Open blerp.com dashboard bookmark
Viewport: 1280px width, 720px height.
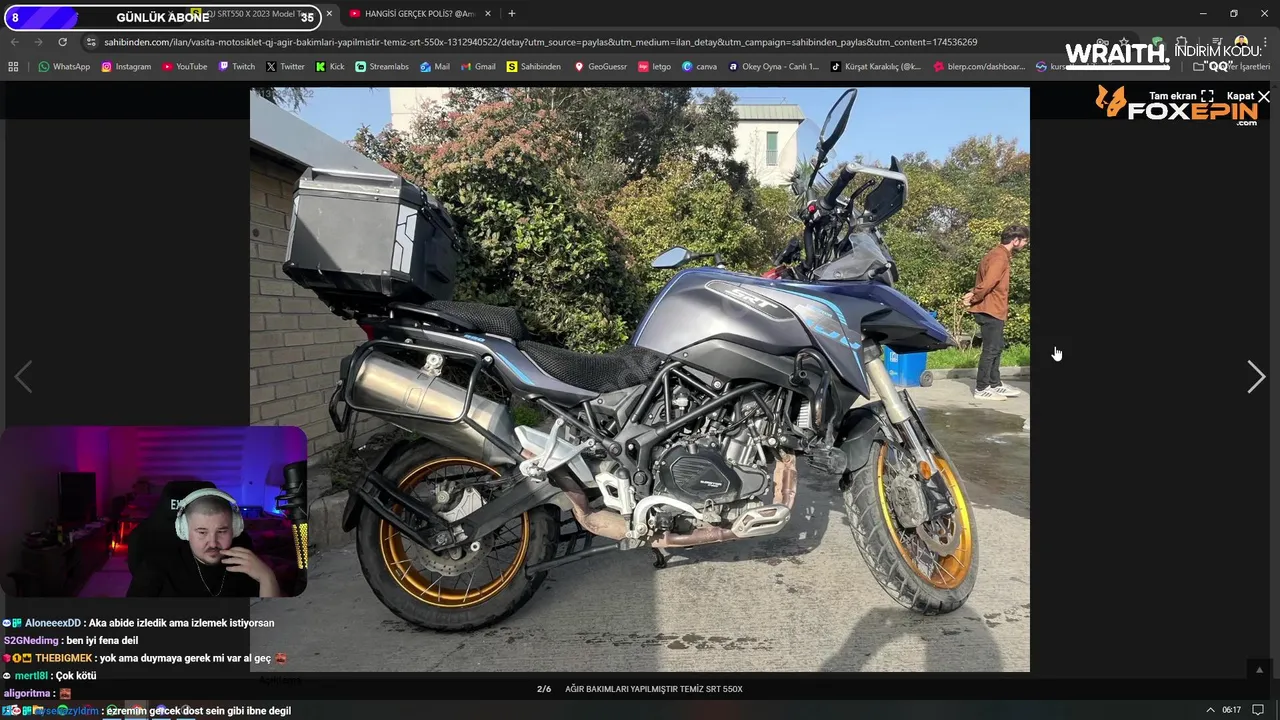pyautogui.click(x=979, y=66)
